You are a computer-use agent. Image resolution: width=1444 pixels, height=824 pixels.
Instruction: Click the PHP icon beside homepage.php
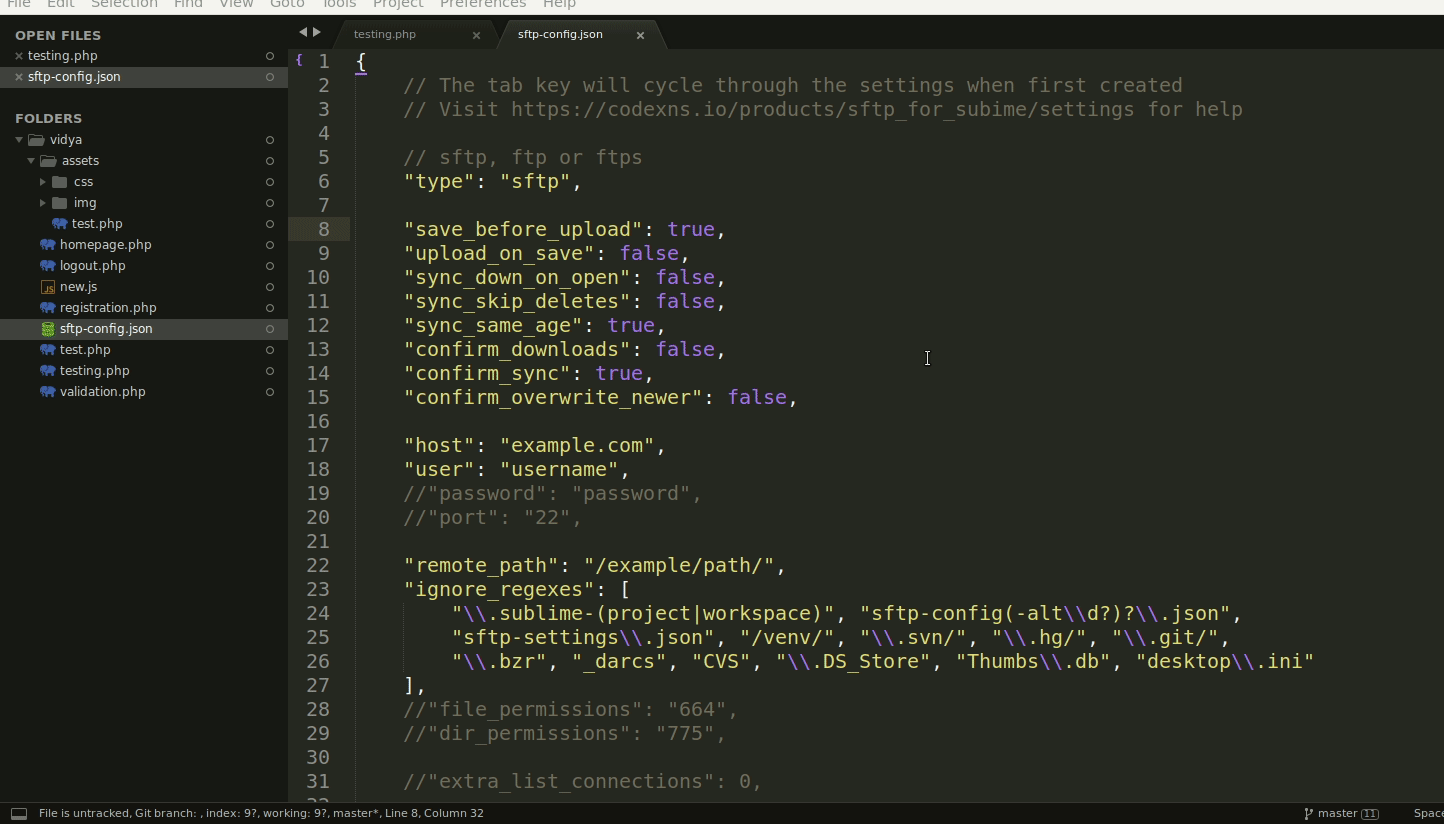pos(47,245)
